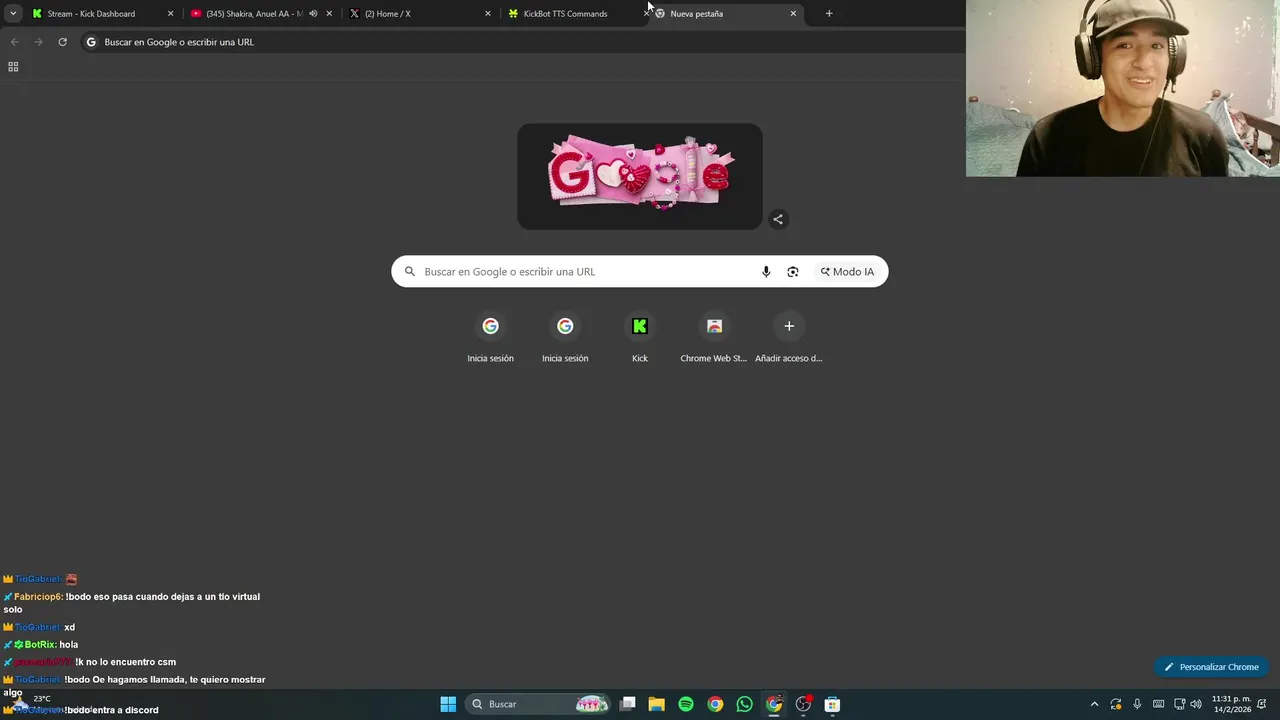Click the Modo IA button
This screenshot has width=1280, height=720.
coord(847,272)
